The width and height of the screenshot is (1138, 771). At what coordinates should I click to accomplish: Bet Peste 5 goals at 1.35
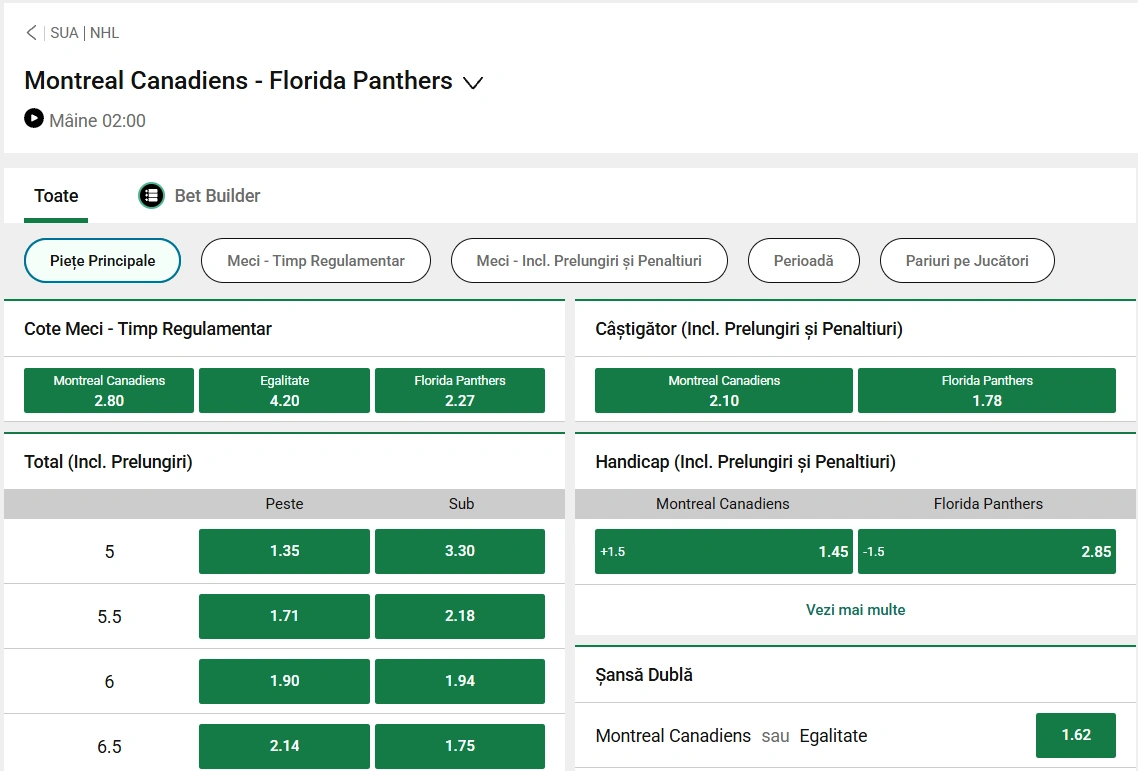pos(284,551)
